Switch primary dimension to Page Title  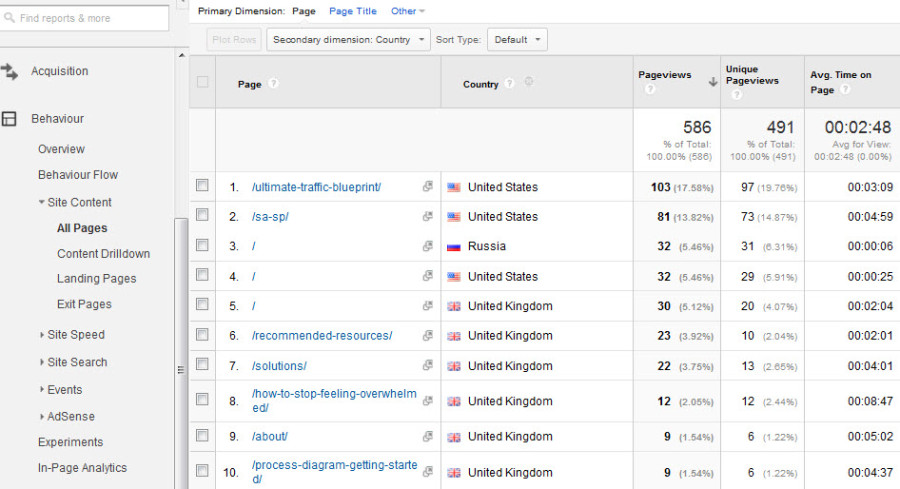point(353,11)
